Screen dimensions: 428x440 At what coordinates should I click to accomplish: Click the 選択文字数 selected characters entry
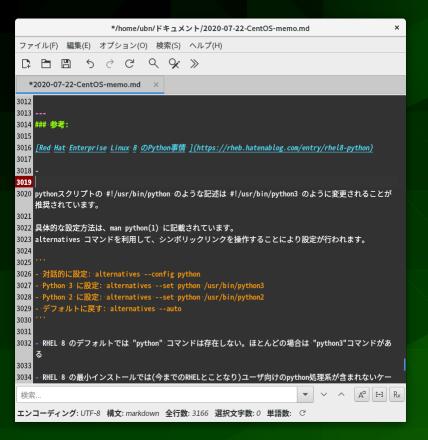(x=238, y=413)
